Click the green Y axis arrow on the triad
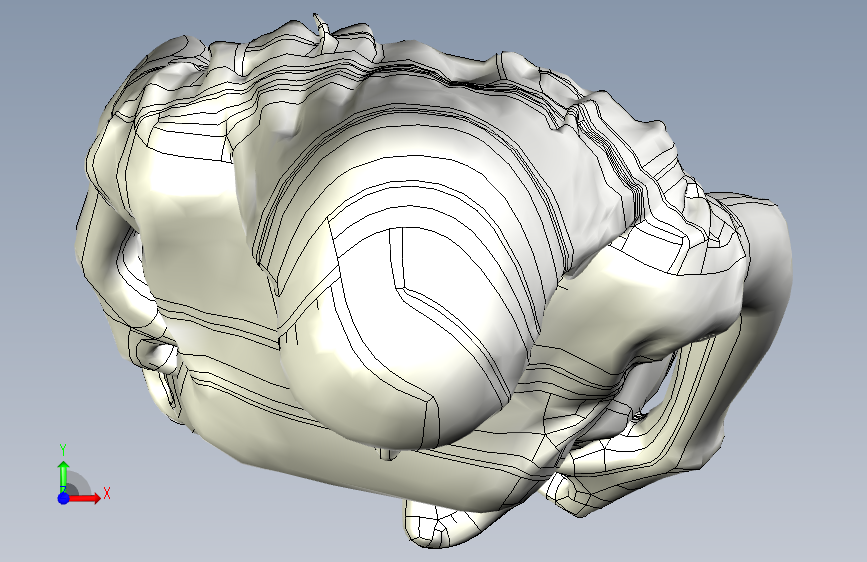The width and height of the screenshot is (867, 562). pos(63,476)
